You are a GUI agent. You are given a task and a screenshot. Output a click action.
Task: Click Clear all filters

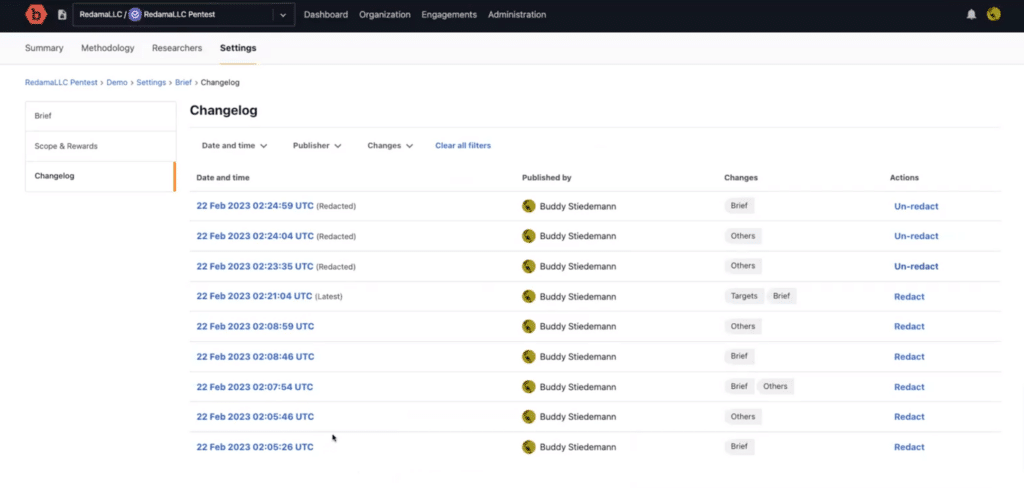click(463, 145)
